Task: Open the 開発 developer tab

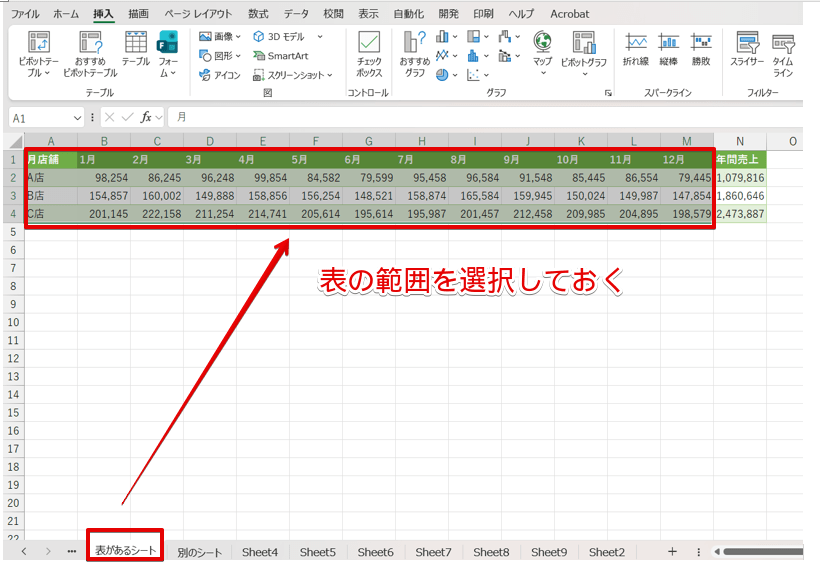Action: click(x=448, y=14)
